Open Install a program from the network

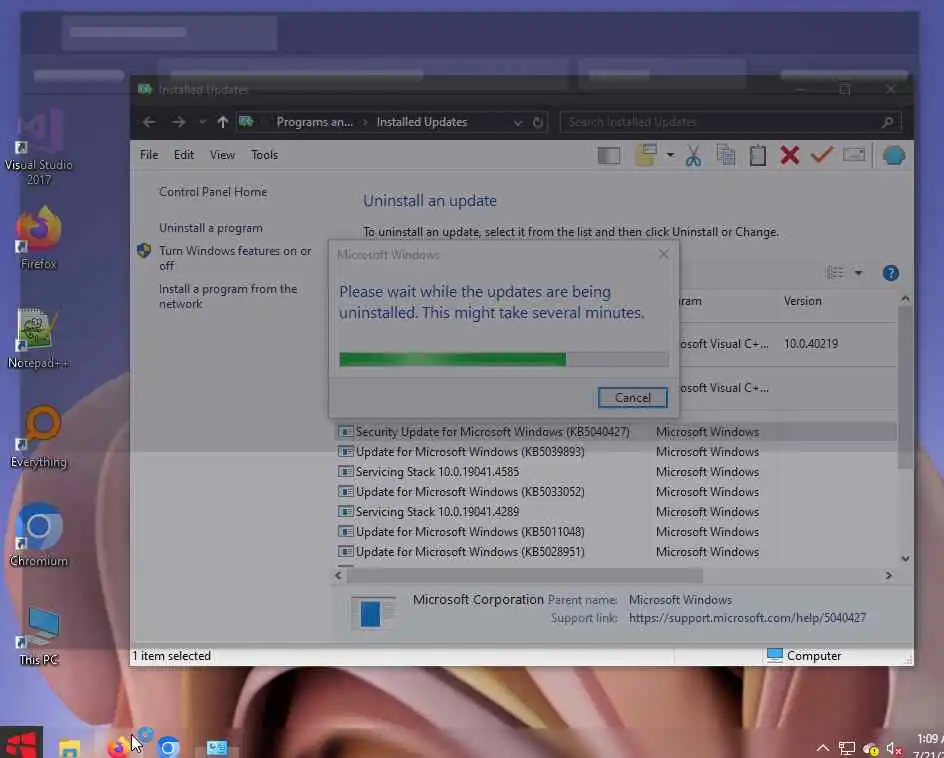point(228,296)
